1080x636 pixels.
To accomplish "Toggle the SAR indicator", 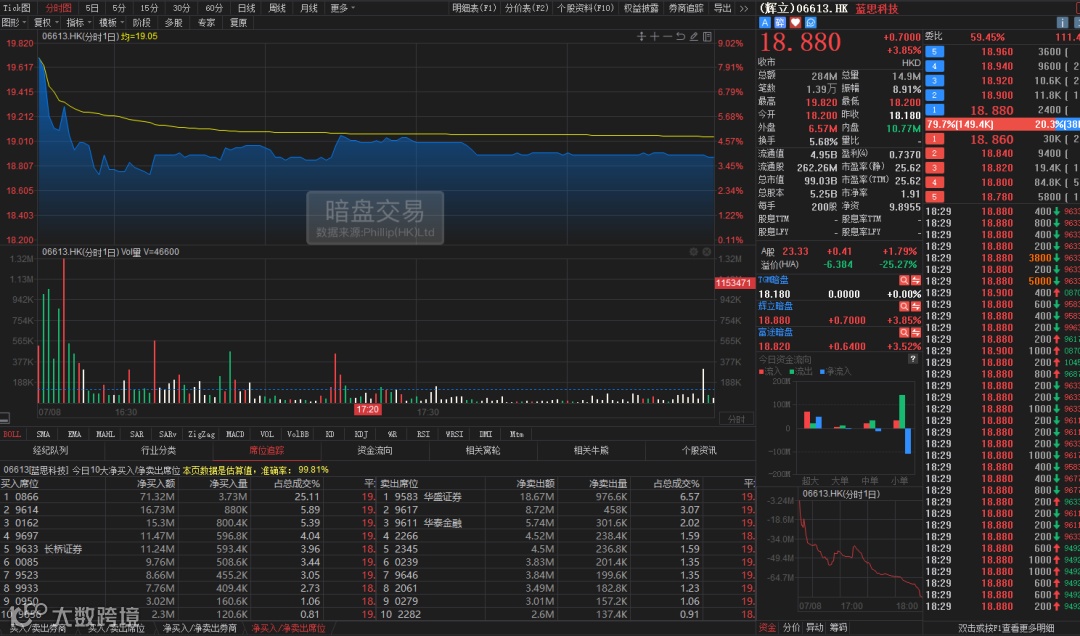I will click(x=137, y=434).
